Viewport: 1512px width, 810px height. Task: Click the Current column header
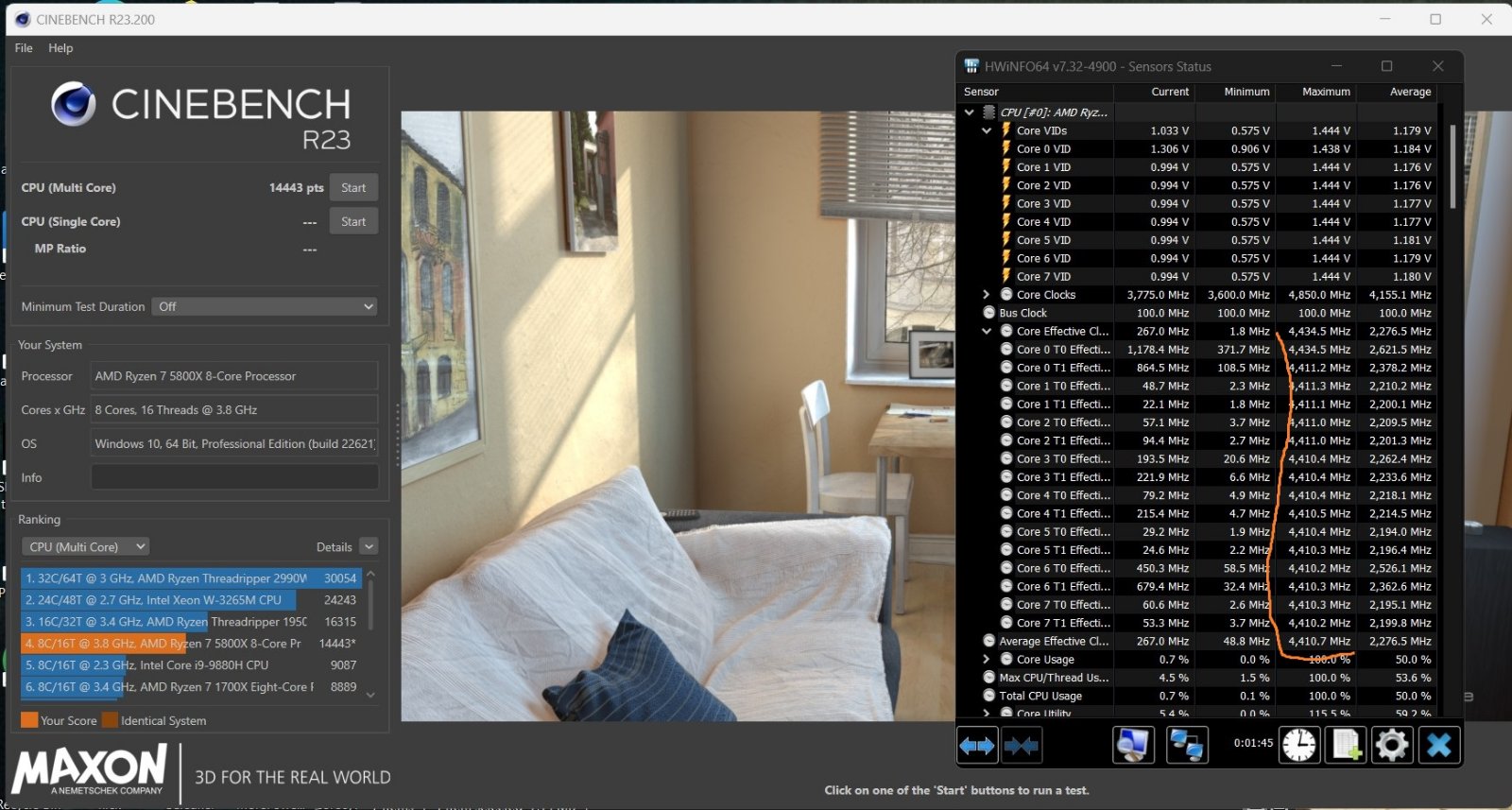[1170, 92]
